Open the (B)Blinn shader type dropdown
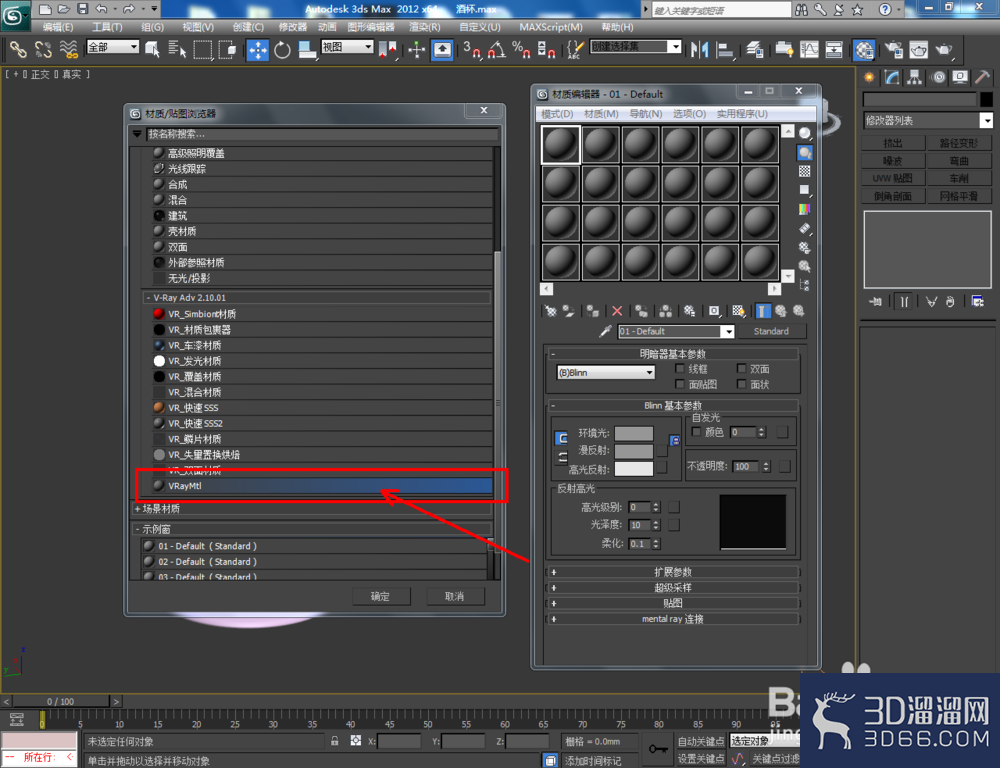 (x=606, y=373)
